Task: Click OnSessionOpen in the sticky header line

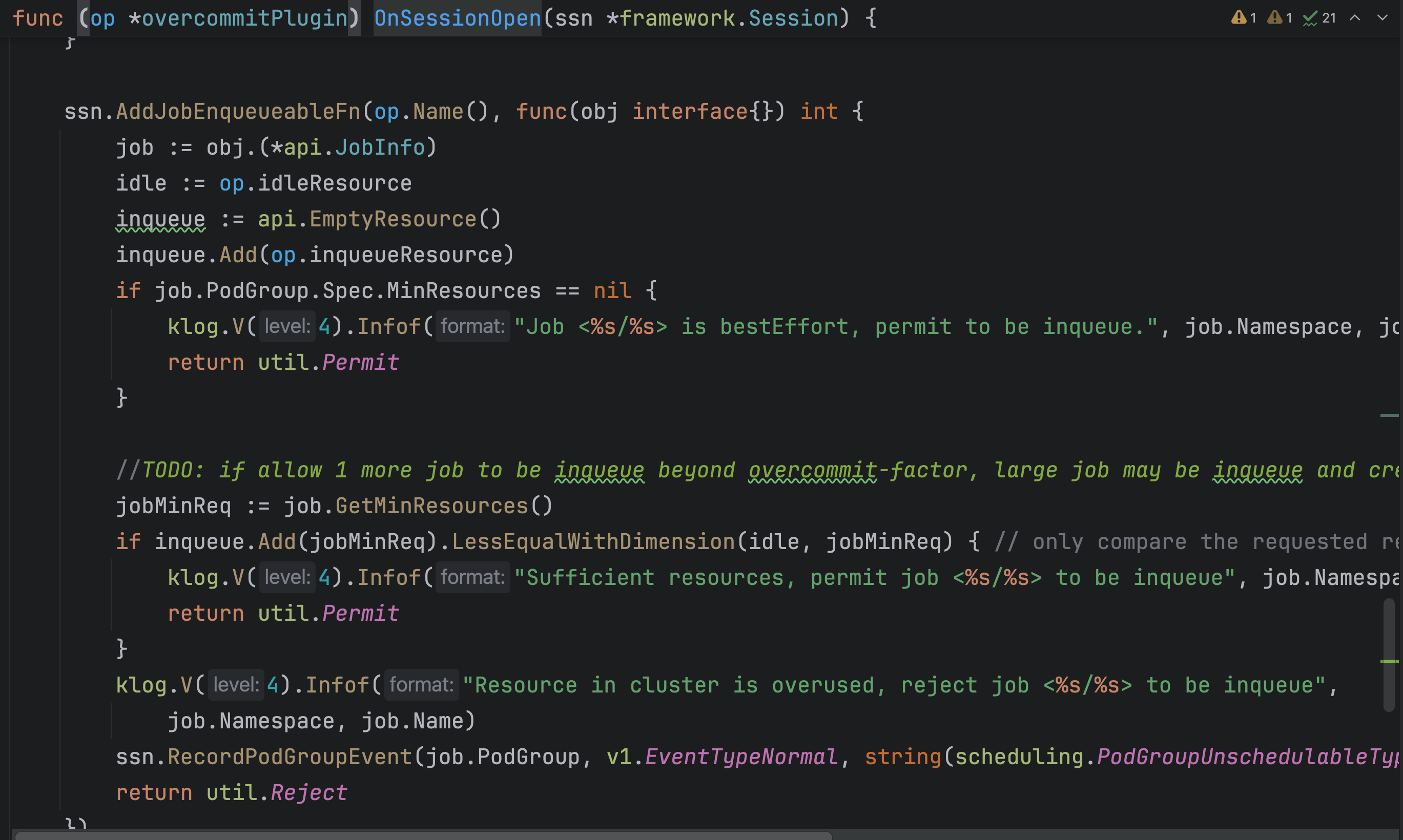Action: point(457,18)
